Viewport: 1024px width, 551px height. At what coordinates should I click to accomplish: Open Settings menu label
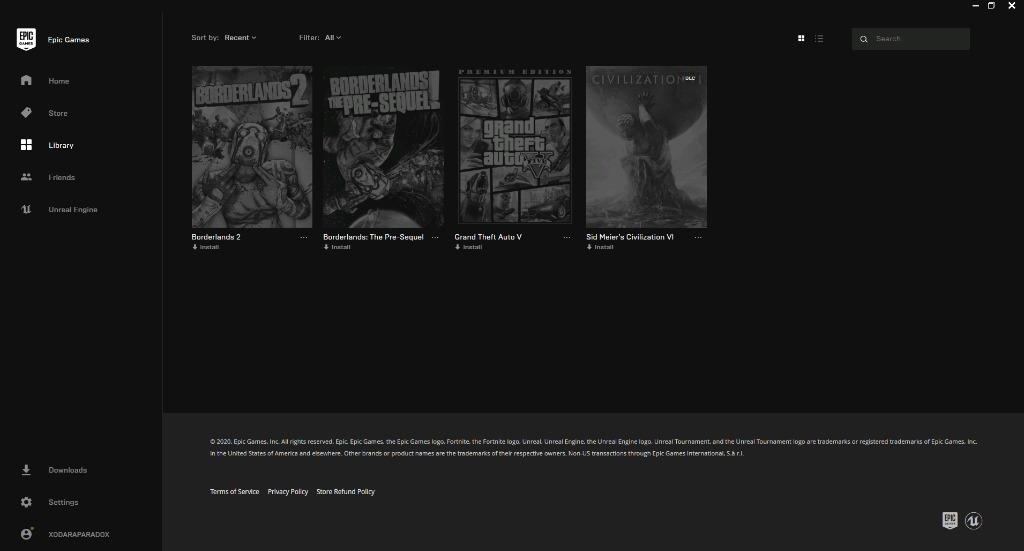pyautogui.click(x=63, y=502)
